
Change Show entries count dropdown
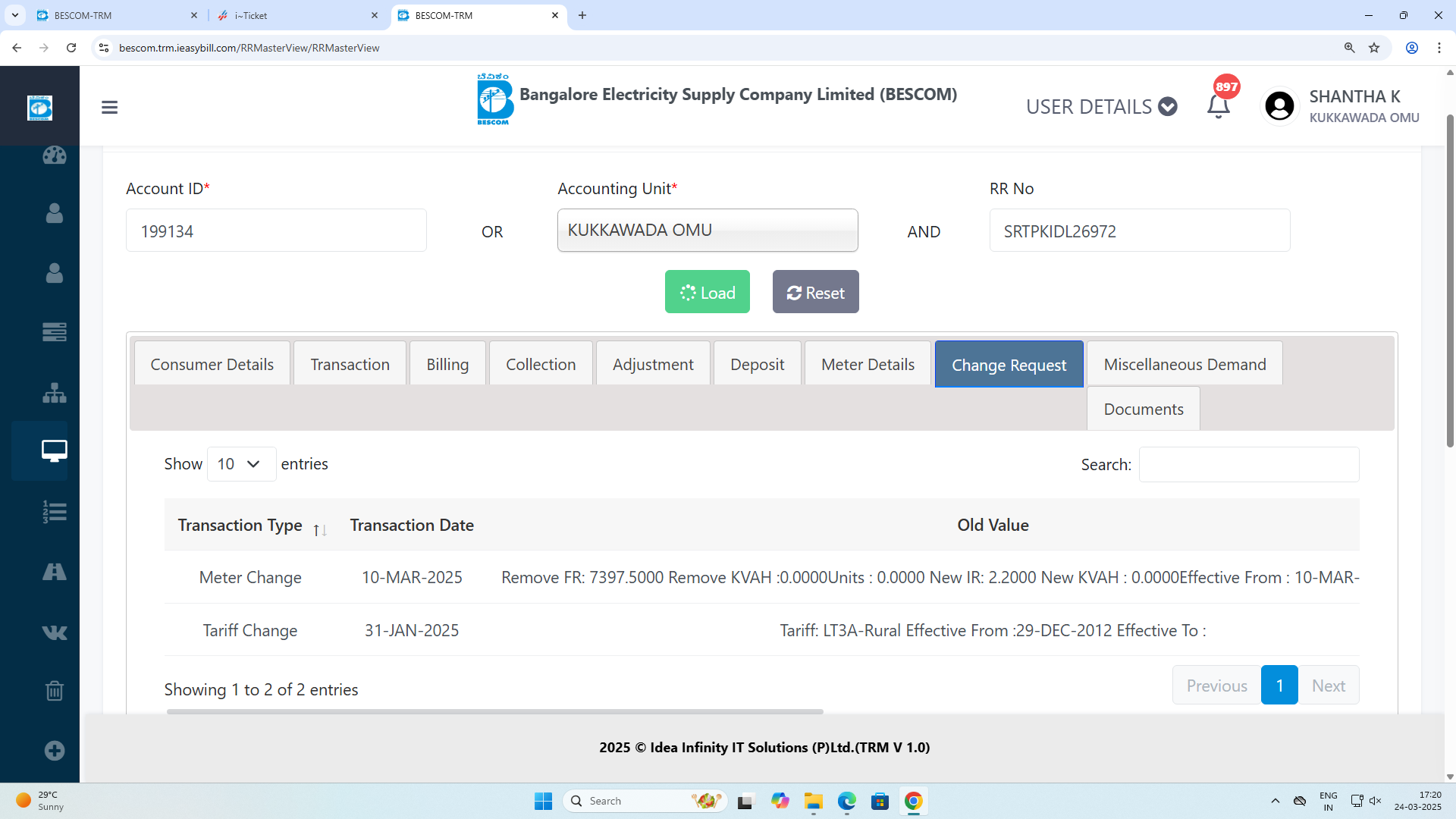240,464
